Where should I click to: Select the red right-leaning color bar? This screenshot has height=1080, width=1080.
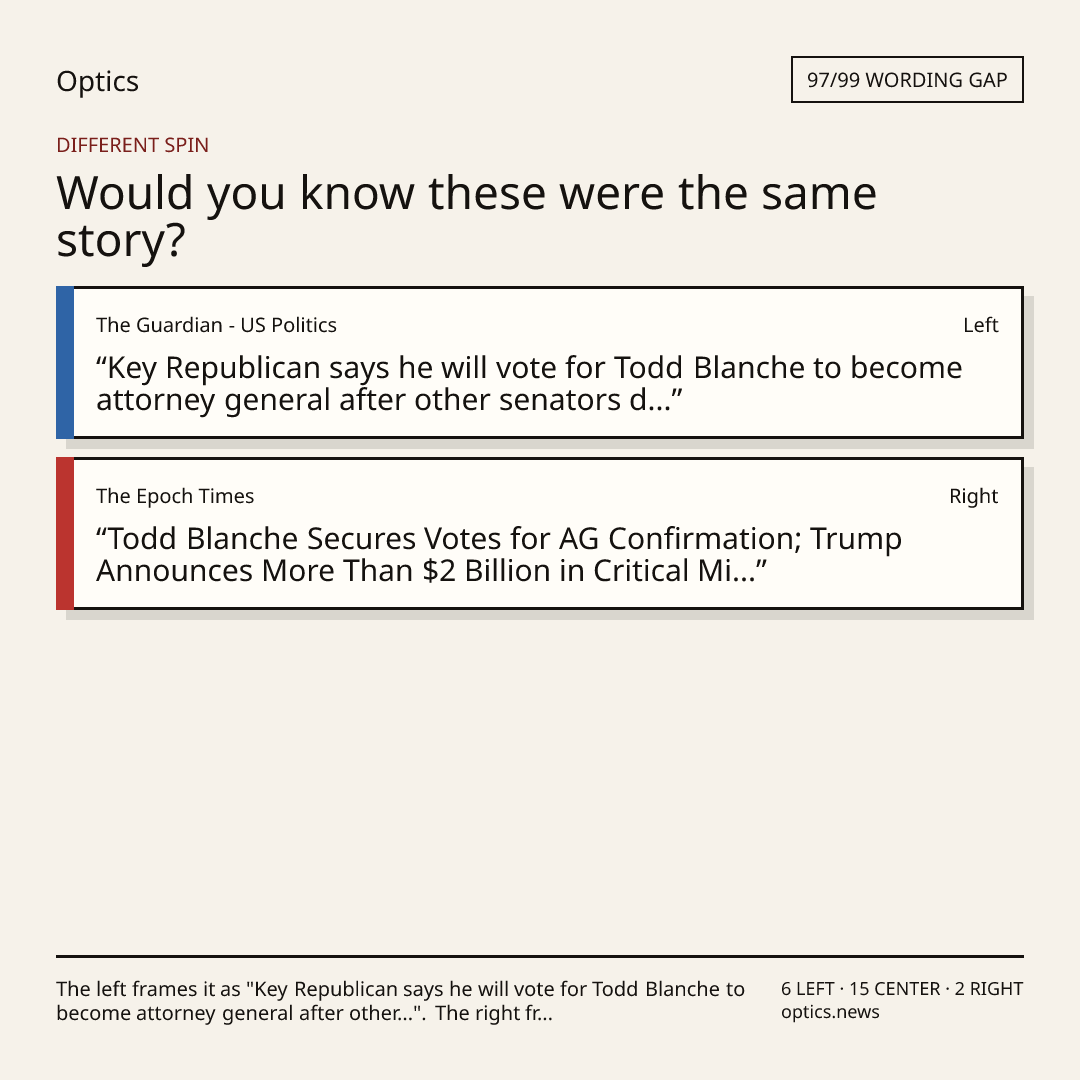click(x=65, y=533)
